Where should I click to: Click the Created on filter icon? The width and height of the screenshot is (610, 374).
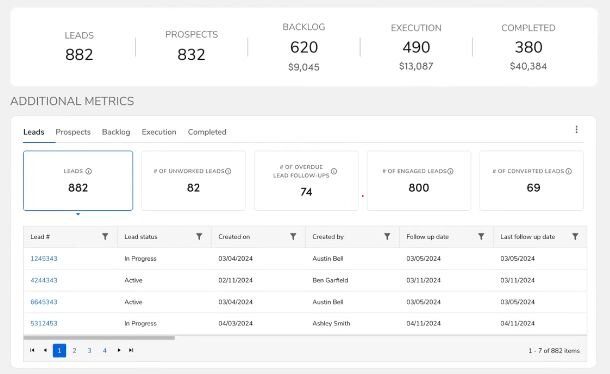293,237
